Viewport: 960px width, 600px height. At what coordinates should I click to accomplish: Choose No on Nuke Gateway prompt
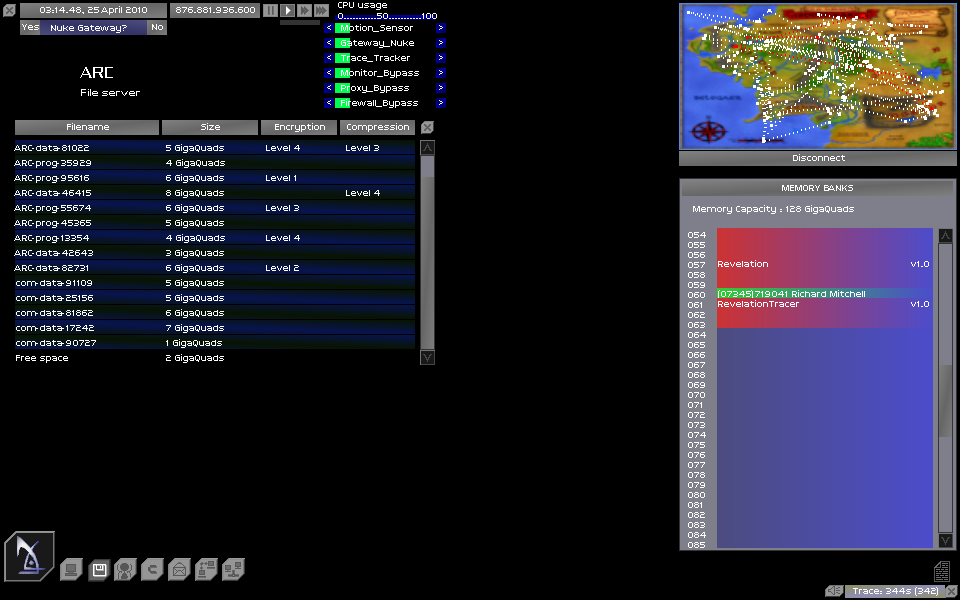(x=157, y=28)
